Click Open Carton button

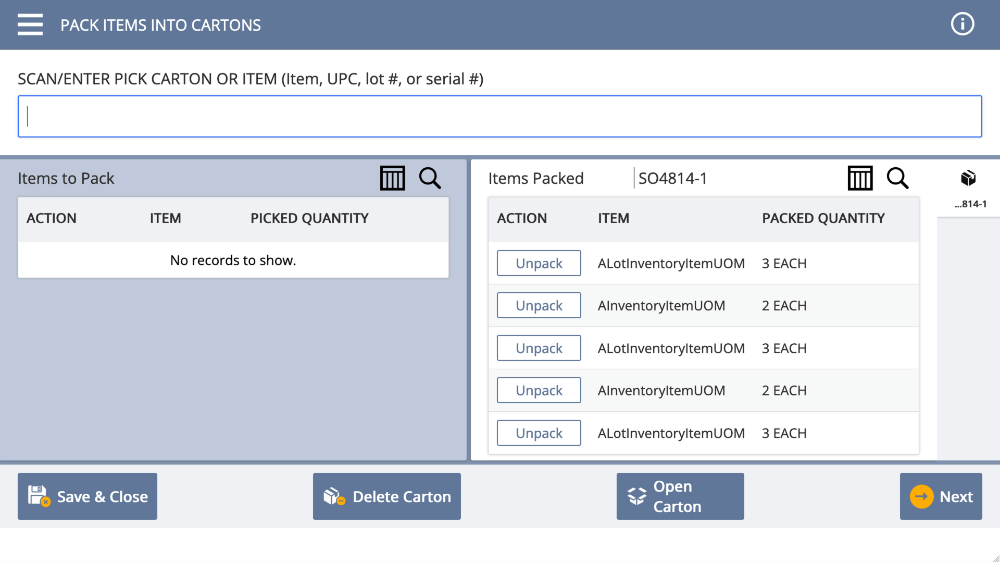click(680, 496)
